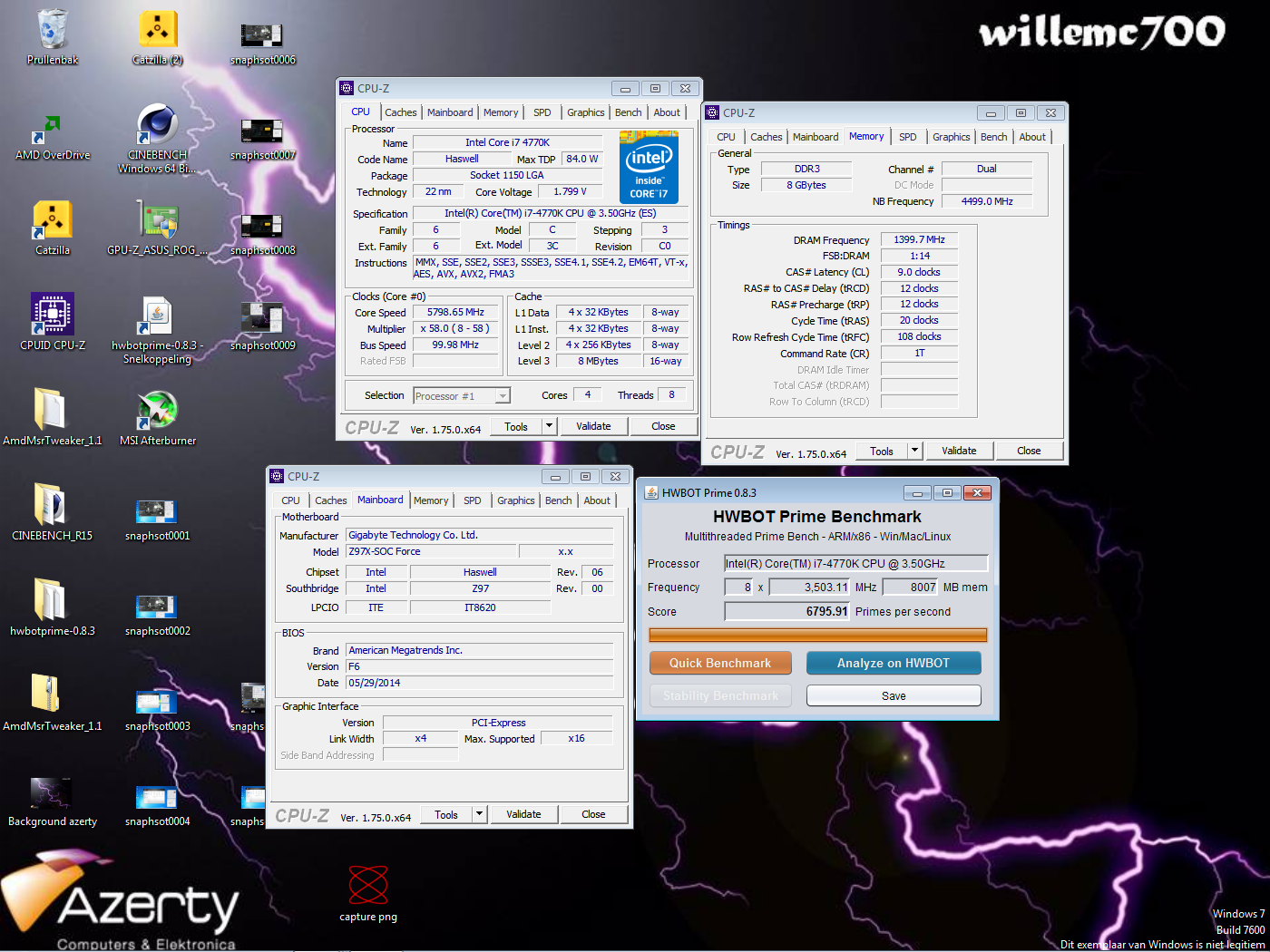1270x952 pixels.
Task: Switch to SPD tab in Memory window
Action: [908, 137]
